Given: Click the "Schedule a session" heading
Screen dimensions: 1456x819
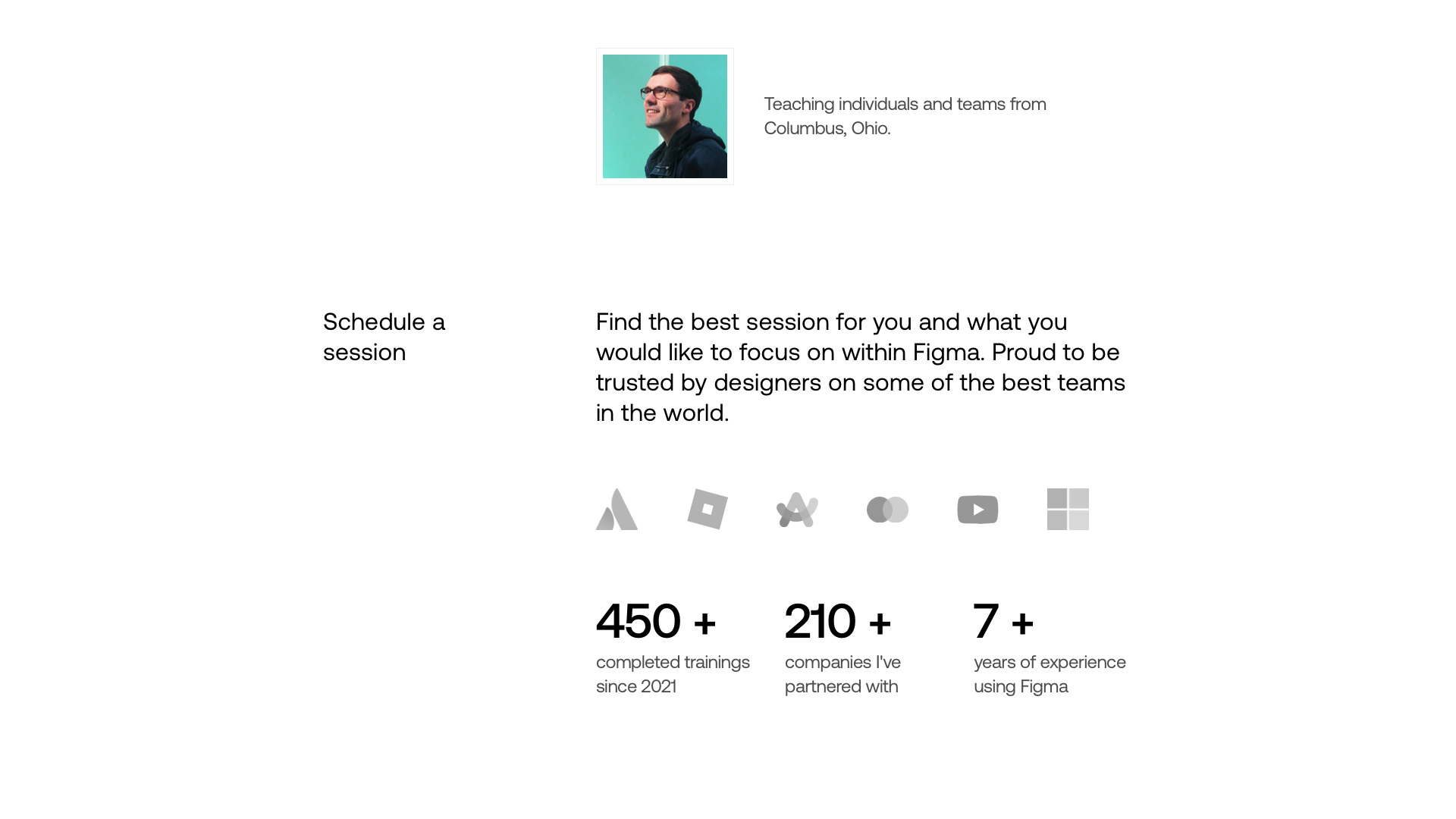Looking at the screenshot, I should pyautogui.click(x=384, y=337).
